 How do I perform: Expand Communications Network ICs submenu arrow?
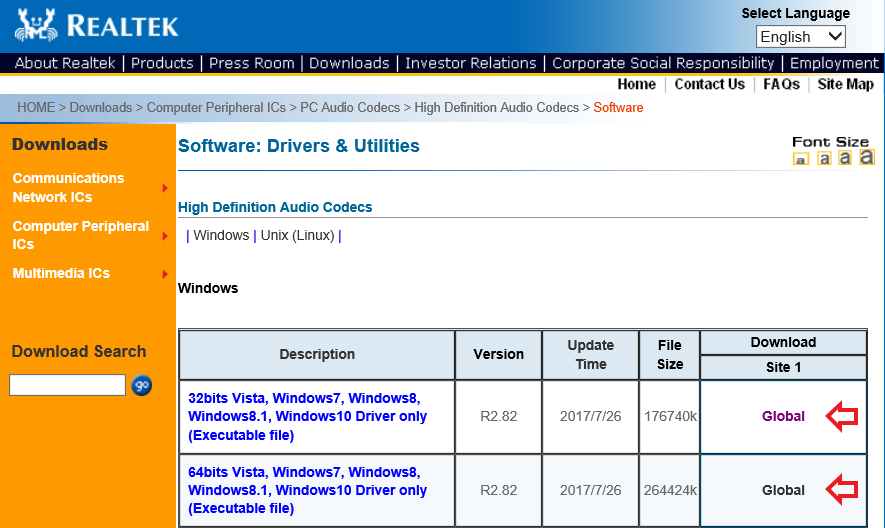click(165, 188)
